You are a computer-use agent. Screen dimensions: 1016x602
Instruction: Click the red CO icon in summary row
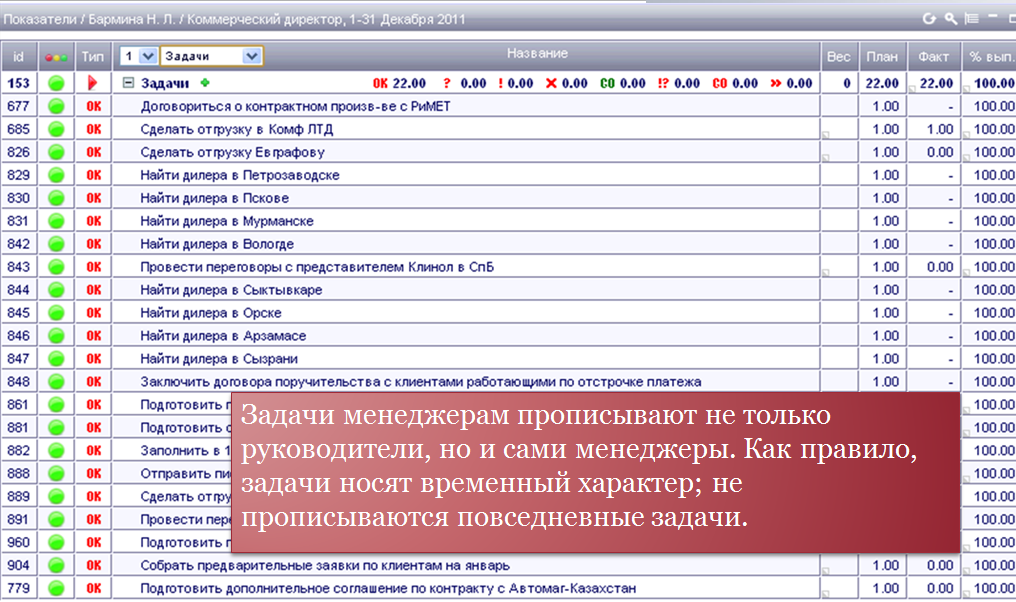click(x=719, y=83)
